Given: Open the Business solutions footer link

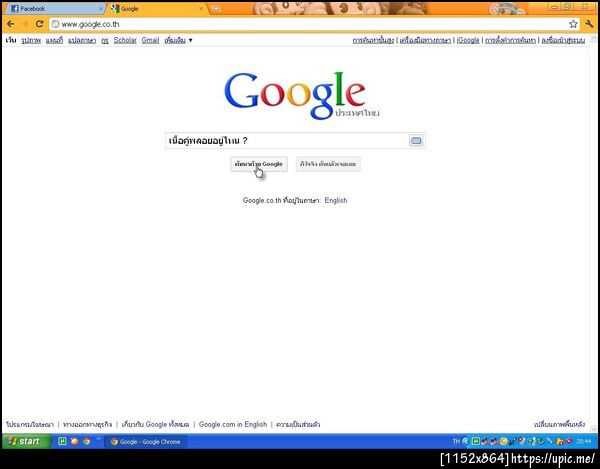Looking at the screenshot, I should click(87, 424).
